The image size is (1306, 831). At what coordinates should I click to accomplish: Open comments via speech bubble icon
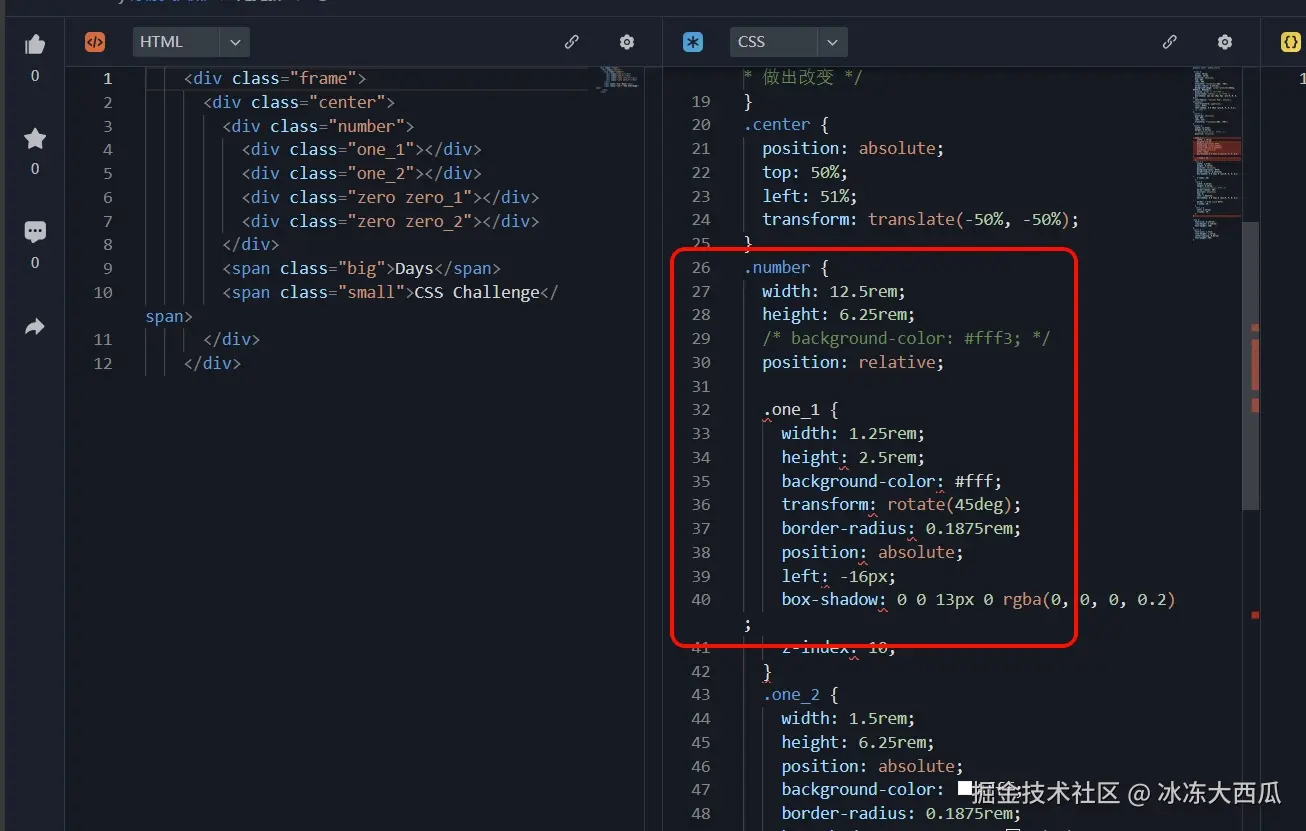coord(35,232)
